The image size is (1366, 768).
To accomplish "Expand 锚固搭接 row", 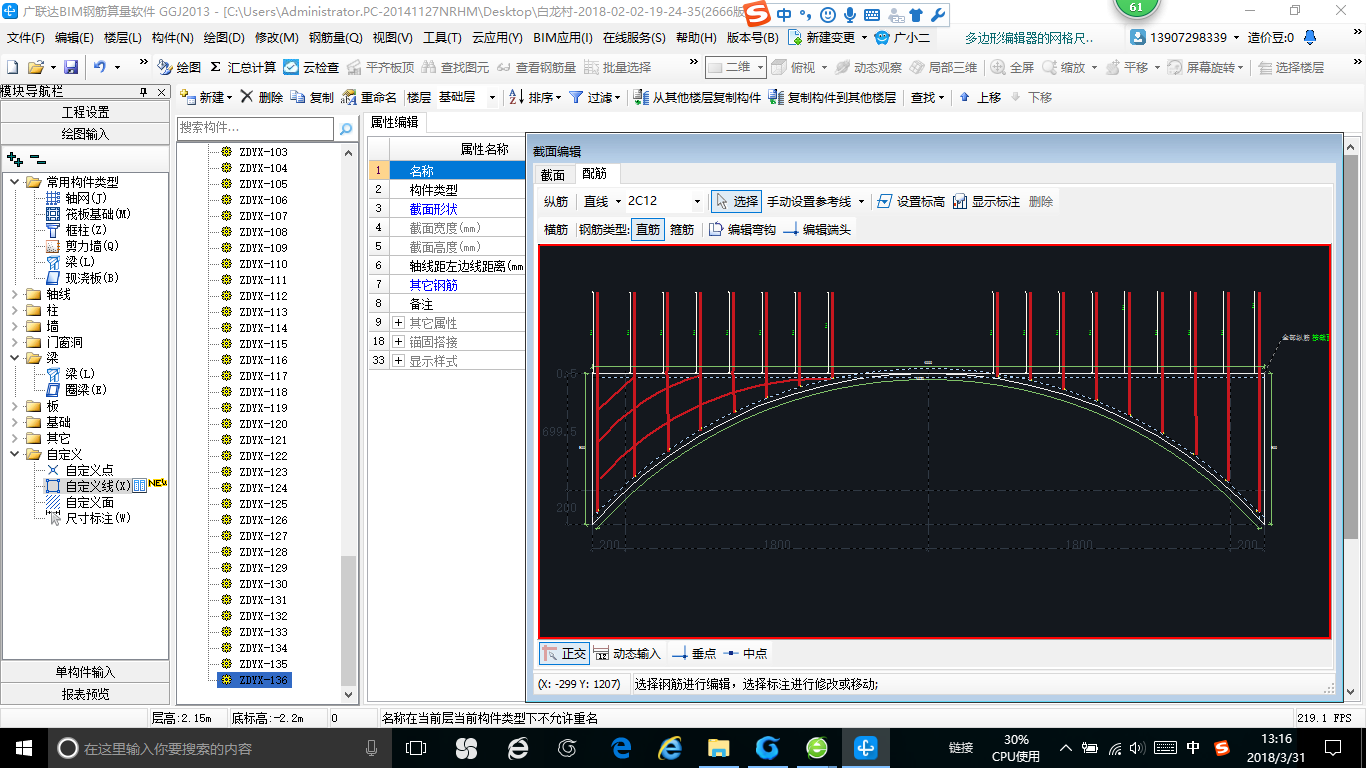I will click(398, 341).
